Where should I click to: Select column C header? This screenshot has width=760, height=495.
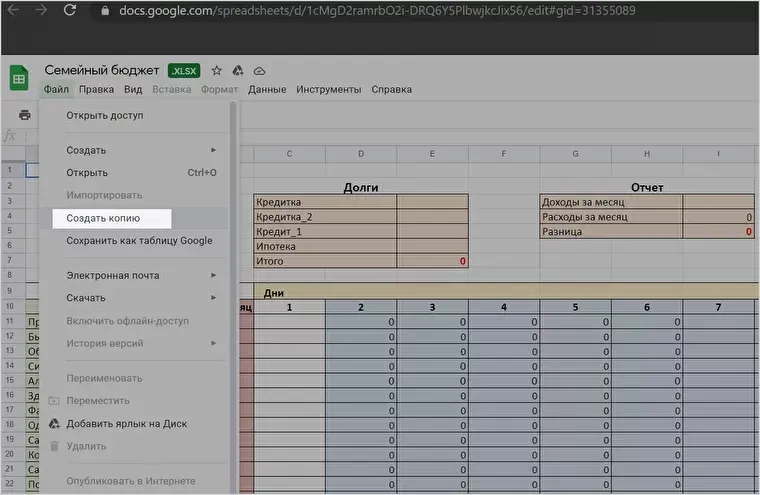coord(289,154)
